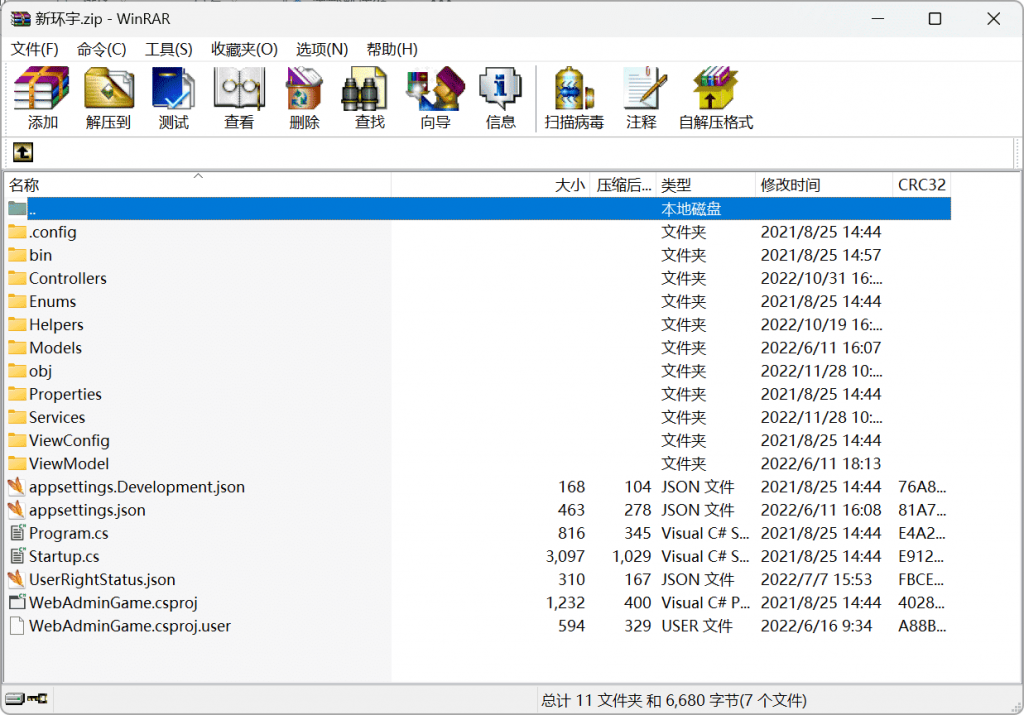Screen dimensions: 1024x715
Task: Click the Add (添加) toolbar icon
Action: click(x=42, y=98)
